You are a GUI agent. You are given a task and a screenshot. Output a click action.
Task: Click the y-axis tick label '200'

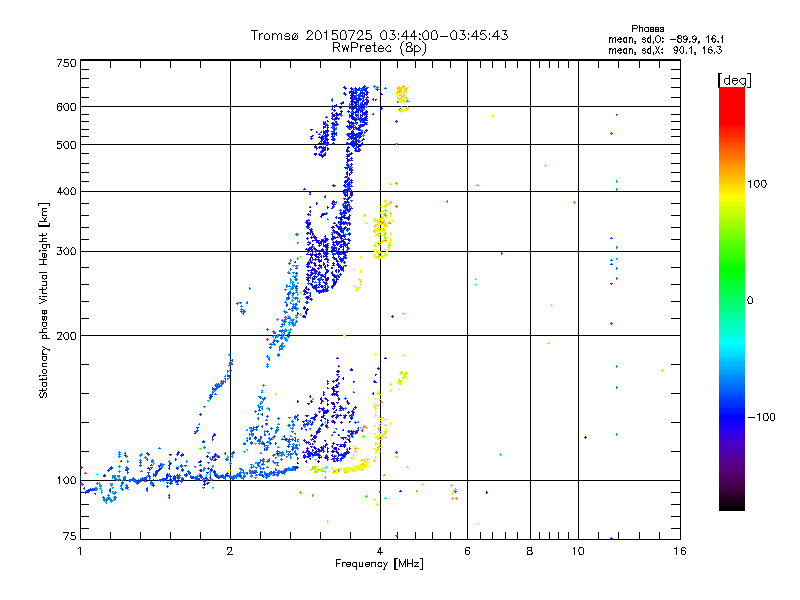click(x=67, y=336)
